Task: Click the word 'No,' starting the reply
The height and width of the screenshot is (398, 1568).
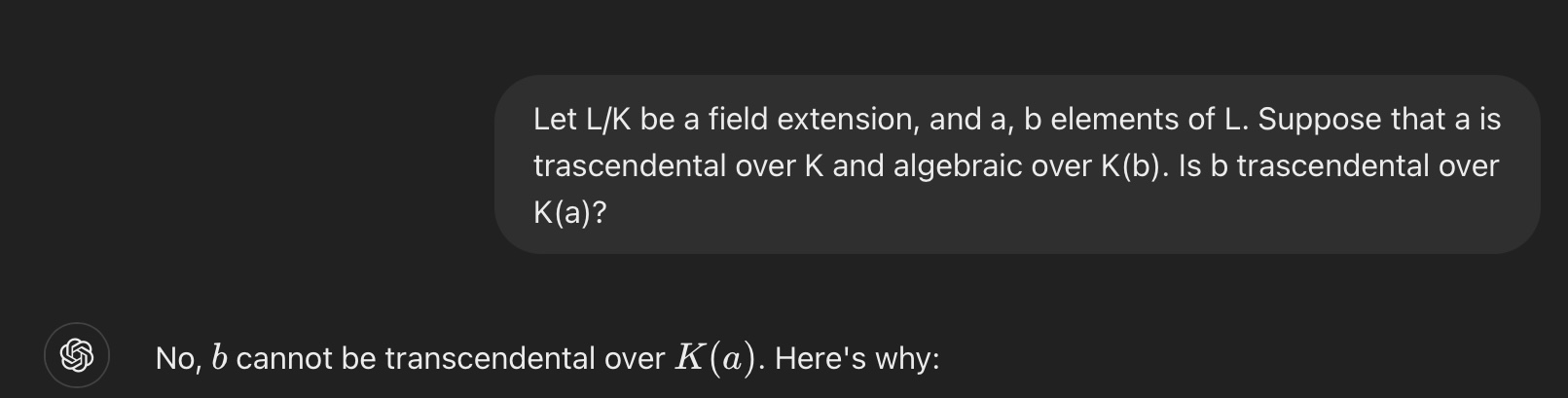Action: point(179,359)
